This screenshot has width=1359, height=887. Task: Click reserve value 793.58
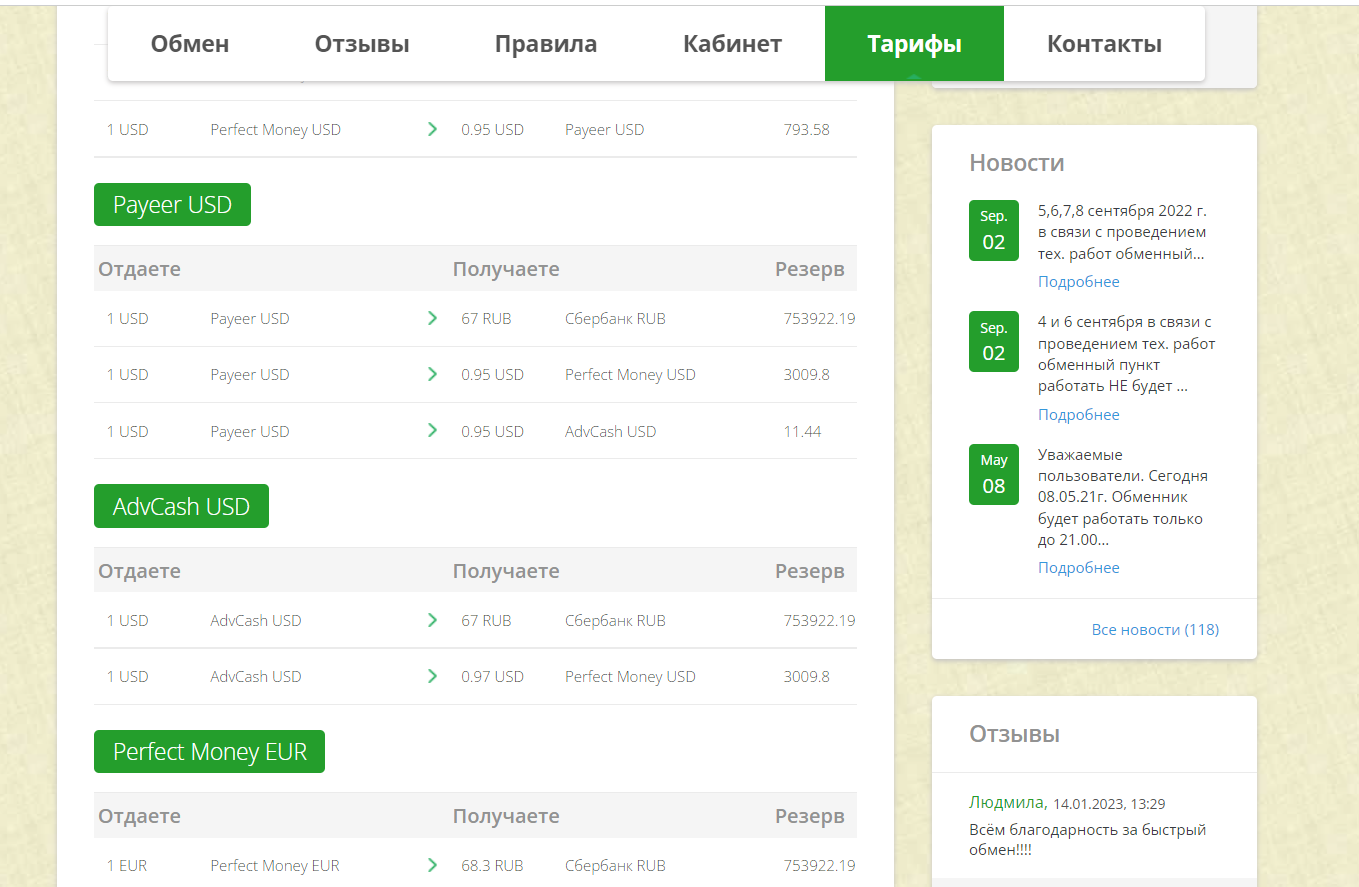(x=806, y=129)
